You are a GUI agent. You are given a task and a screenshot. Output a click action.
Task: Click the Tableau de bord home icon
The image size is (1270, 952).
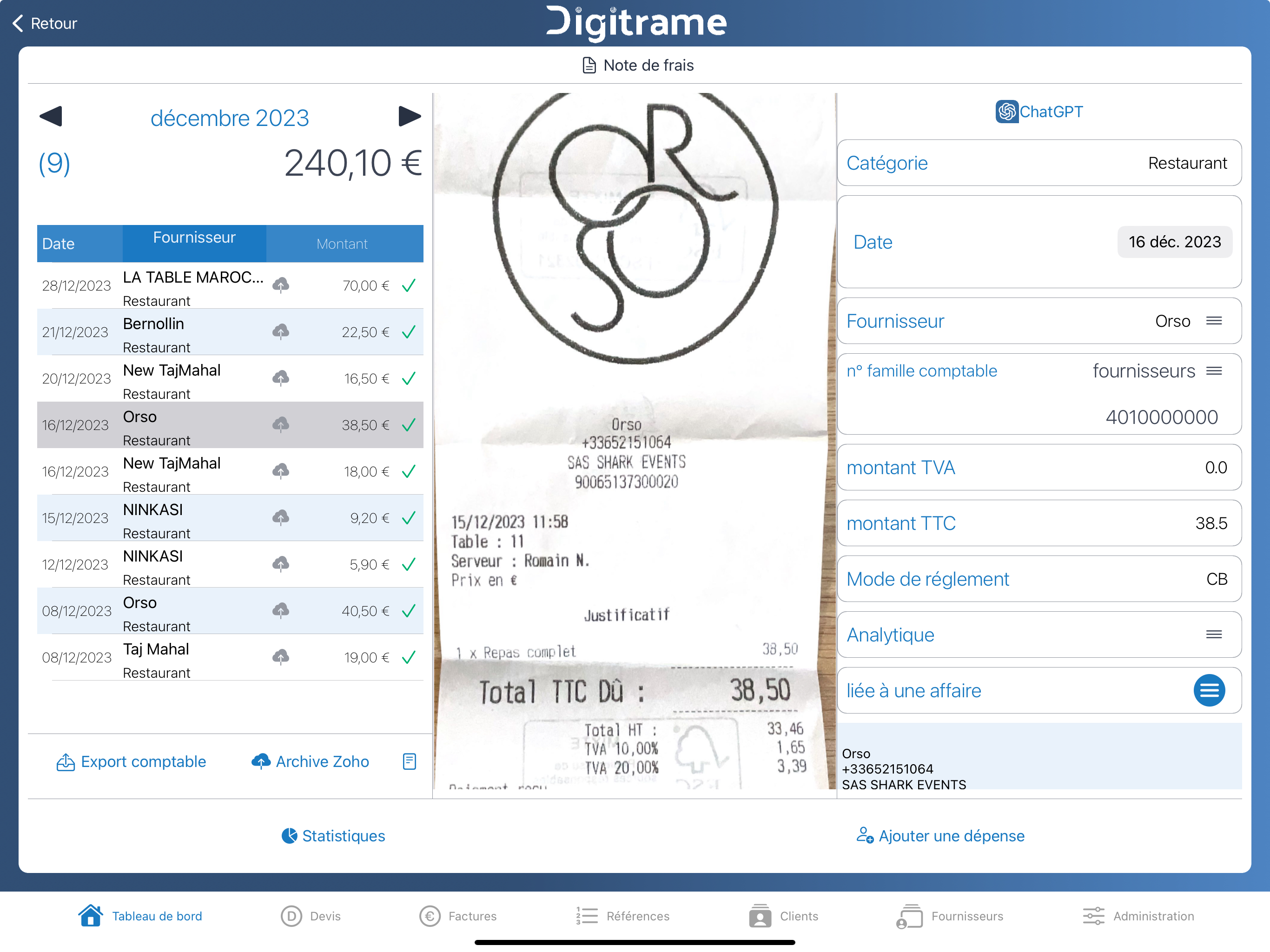coord(91,916)
